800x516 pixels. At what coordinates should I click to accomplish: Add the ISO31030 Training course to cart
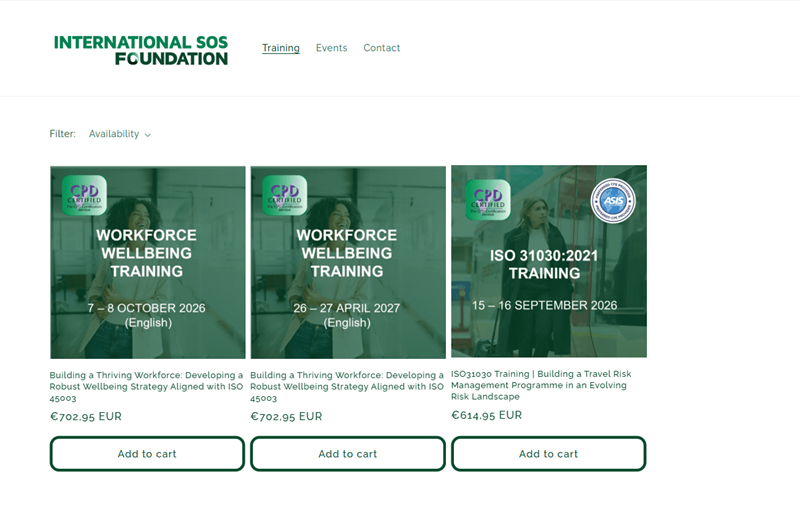click(x=548, y=454)
